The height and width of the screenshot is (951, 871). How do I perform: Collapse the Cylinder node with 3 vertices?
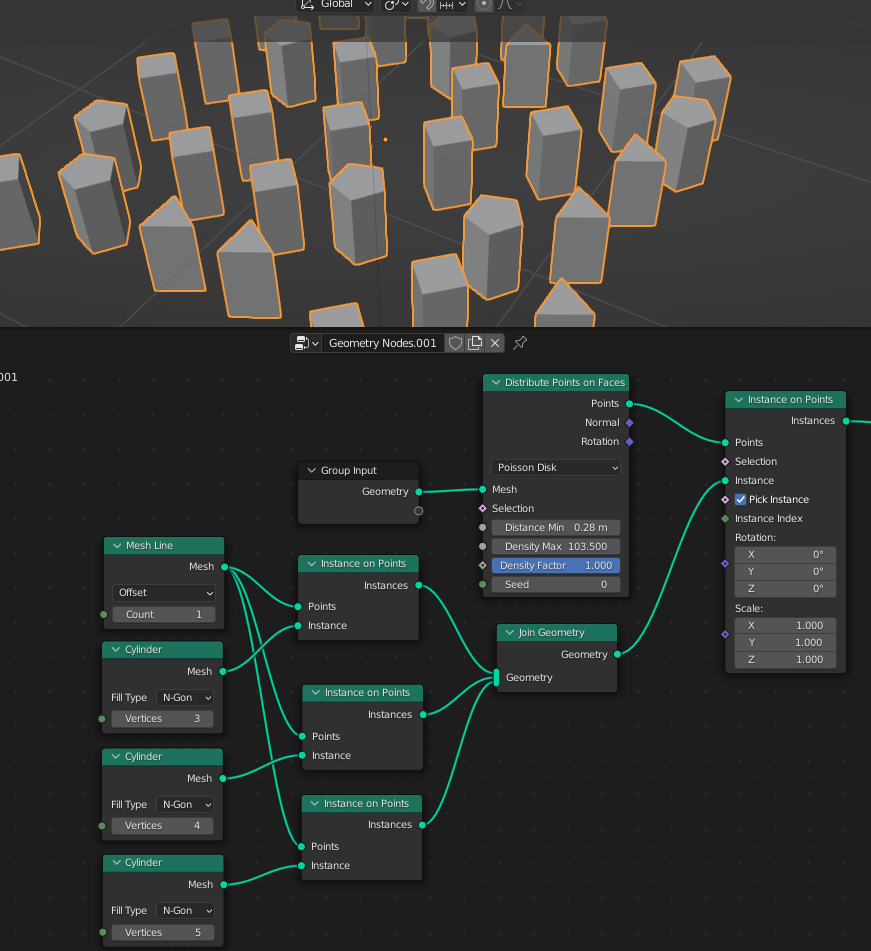(x=116, y=650)
